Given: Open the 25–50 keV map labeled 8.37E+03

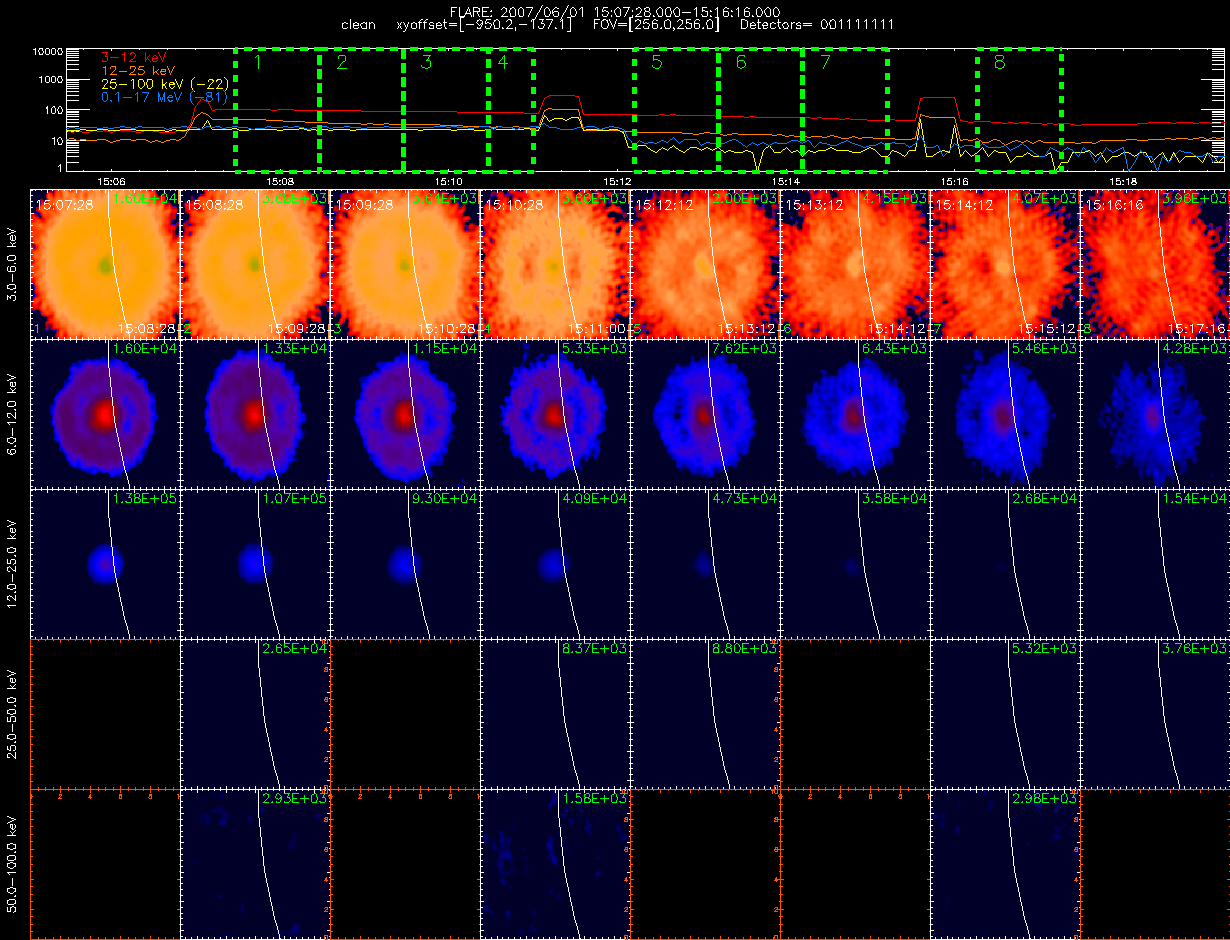Looking at the screenshot, I should tap(555, 713).
